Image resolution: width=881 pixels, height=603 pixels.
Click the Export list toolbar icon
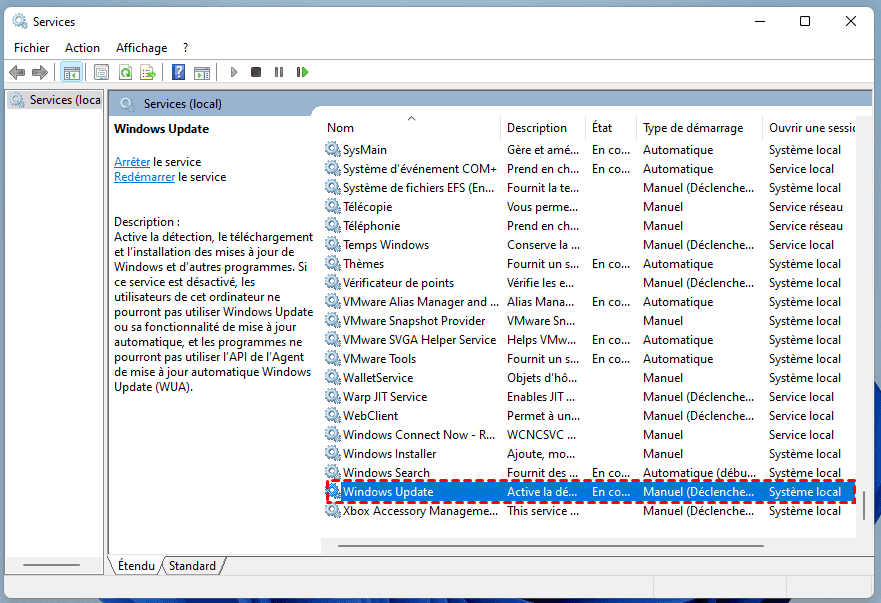pos(148,72)
